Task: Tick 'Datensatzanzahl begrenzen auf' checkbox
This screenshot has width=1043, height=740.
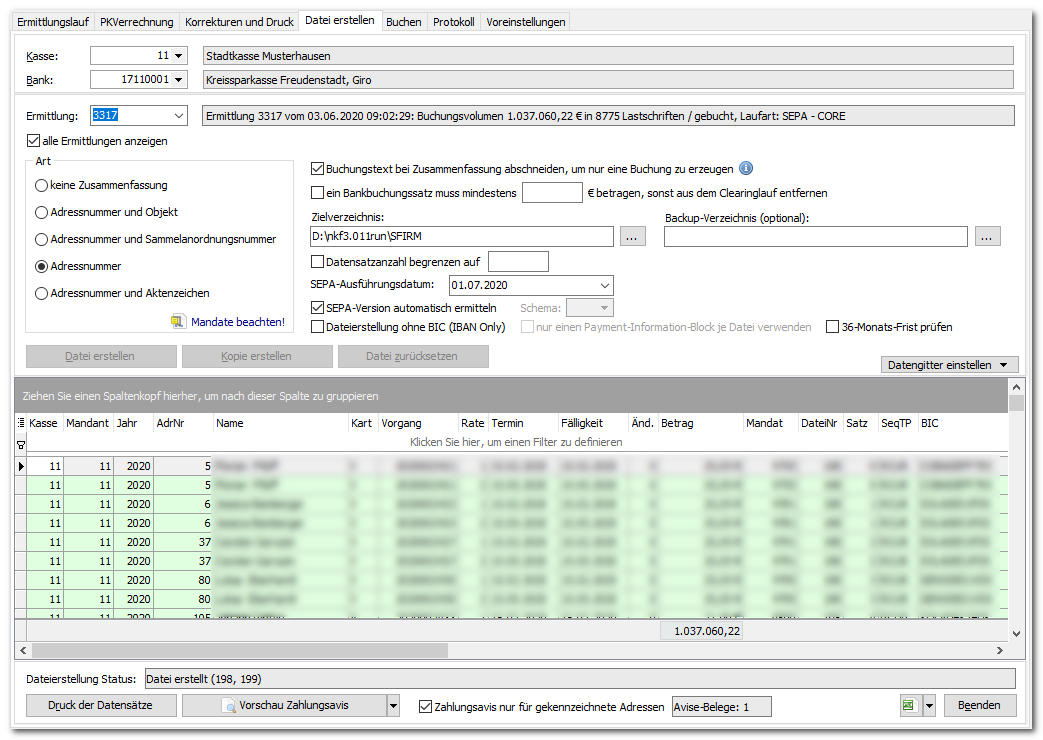Action: [317, 262]
